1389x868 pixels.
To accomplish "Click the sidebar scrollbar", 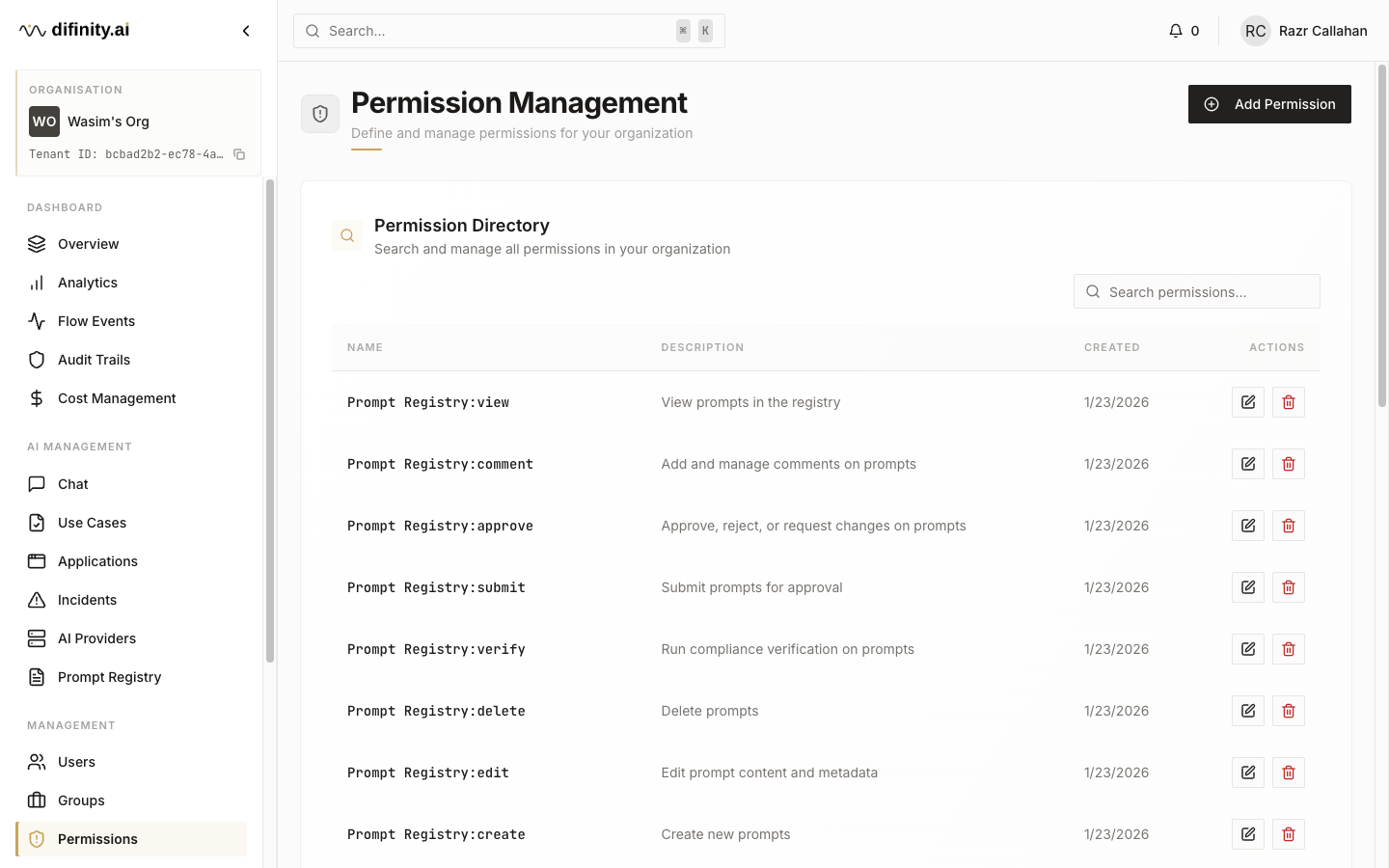I will pos(270,420).
